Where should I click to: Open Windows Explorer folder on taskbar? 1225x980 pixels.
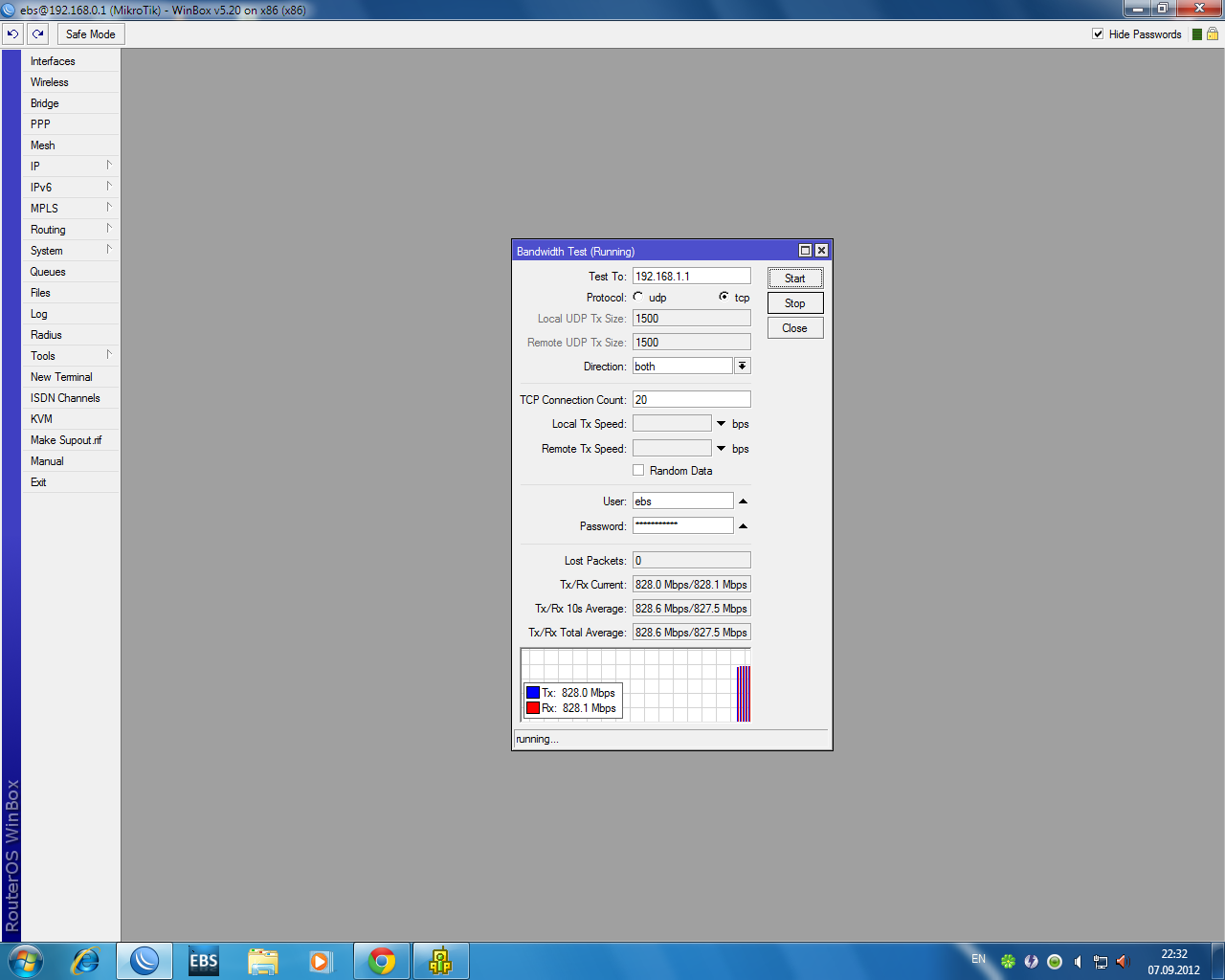(x=262, y=961)
